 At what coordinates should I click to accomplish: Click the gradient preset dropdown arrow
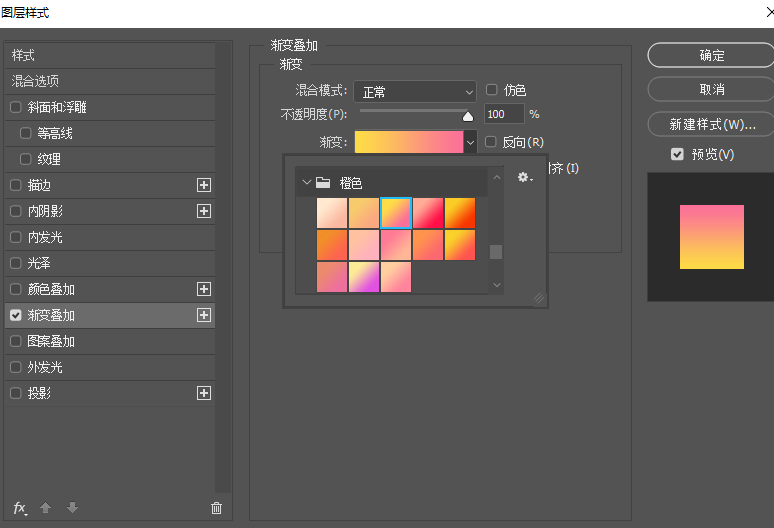pos(470,143)
